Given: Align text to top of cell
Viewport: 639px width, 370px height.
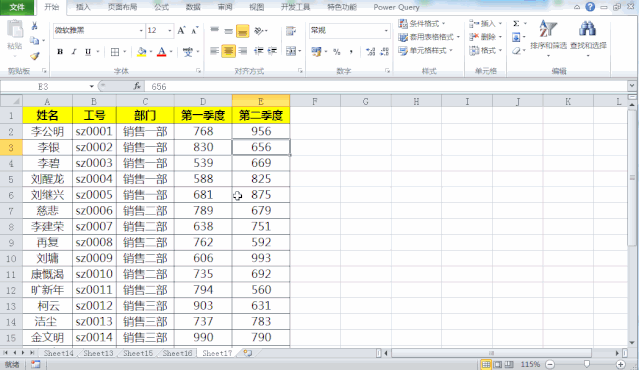Looking at the screenshot, I should coord(214,31).
